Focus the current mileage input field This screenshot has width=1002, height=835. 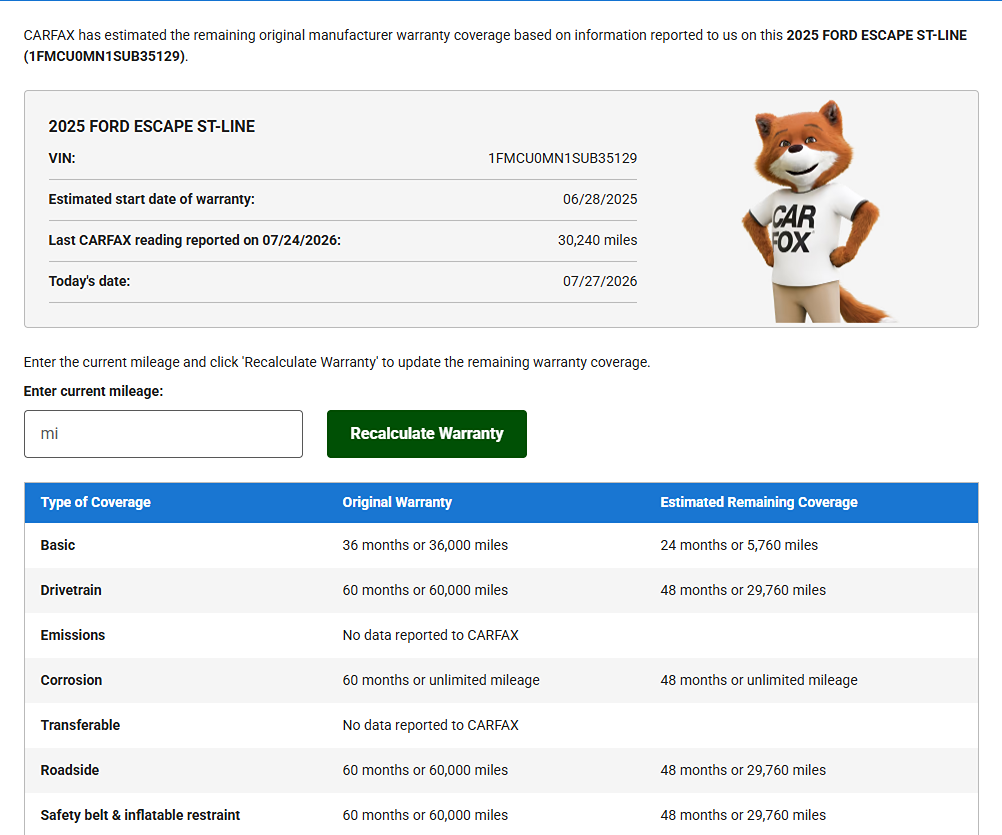(164, 434)
